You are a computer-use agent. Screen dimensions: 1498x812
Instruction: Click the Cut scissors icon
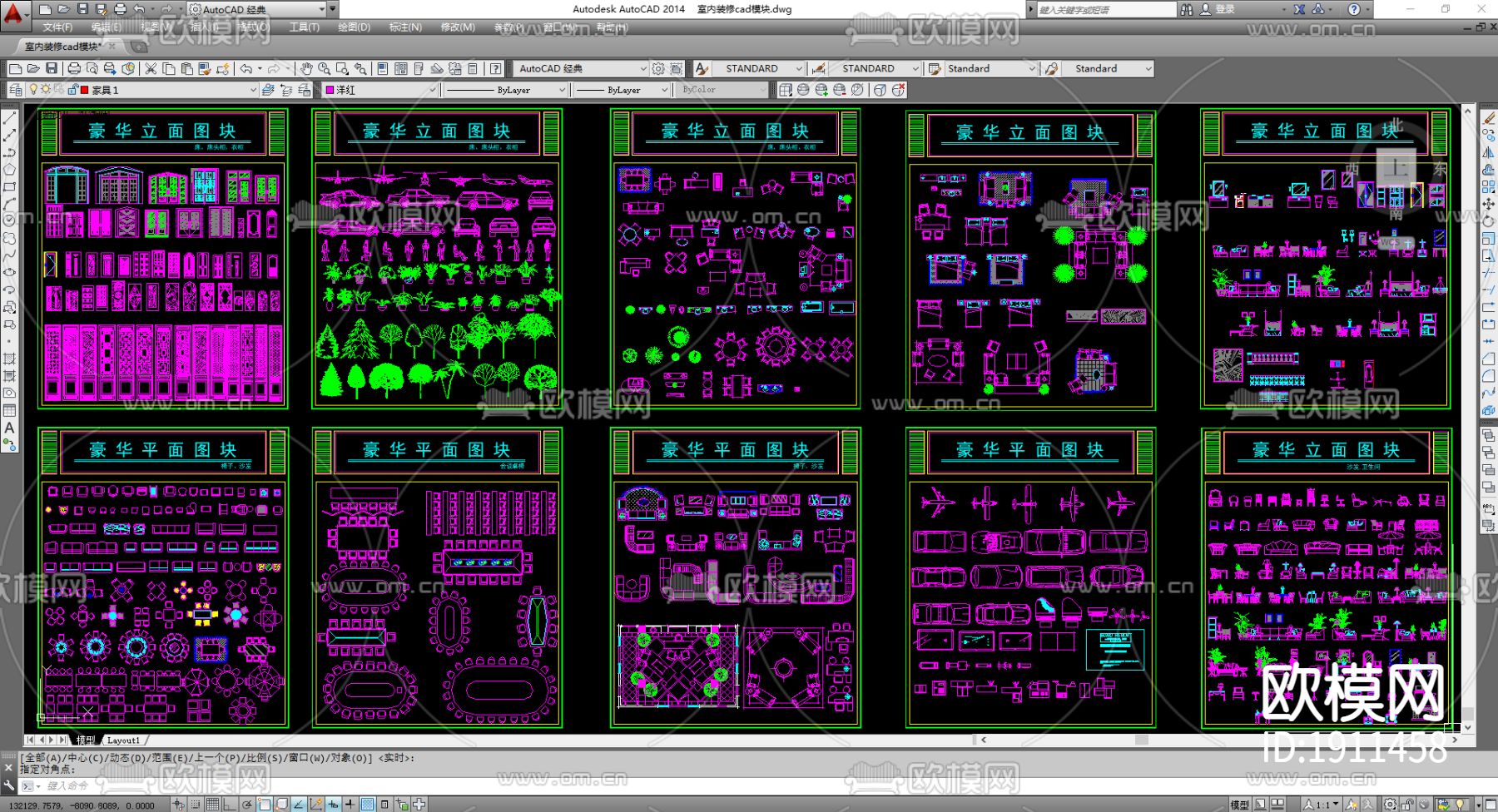point(151,69)
